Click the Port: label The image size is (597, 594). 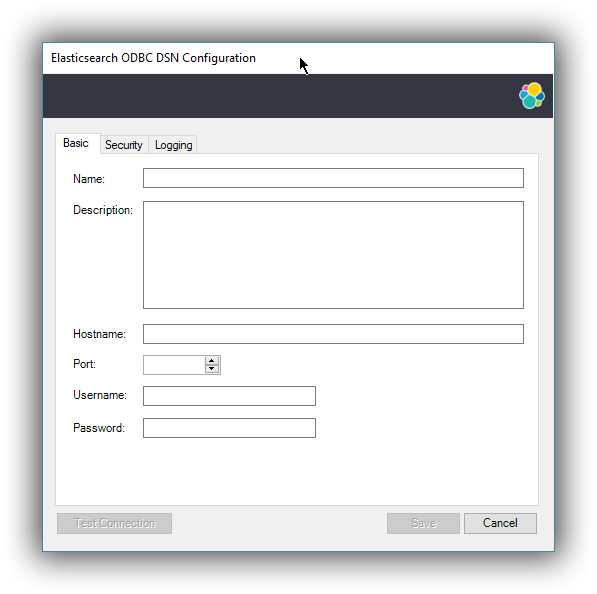[x=84, y=364]
